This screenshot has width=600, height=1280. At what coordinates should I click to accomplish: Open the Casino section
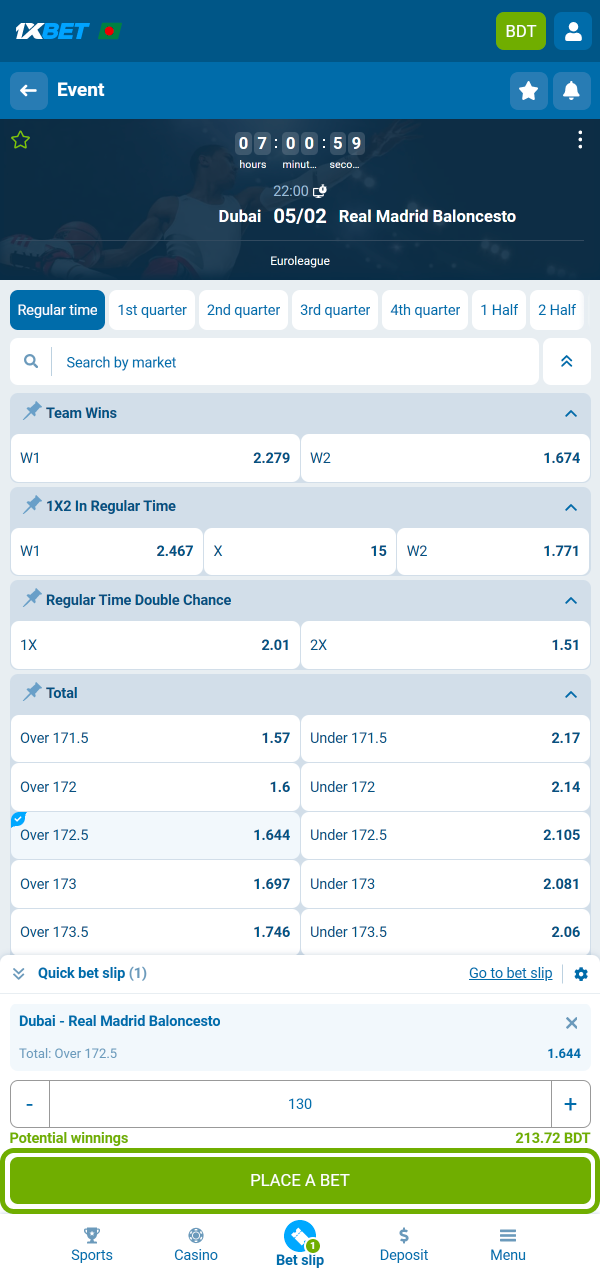tap(195, 1243)
